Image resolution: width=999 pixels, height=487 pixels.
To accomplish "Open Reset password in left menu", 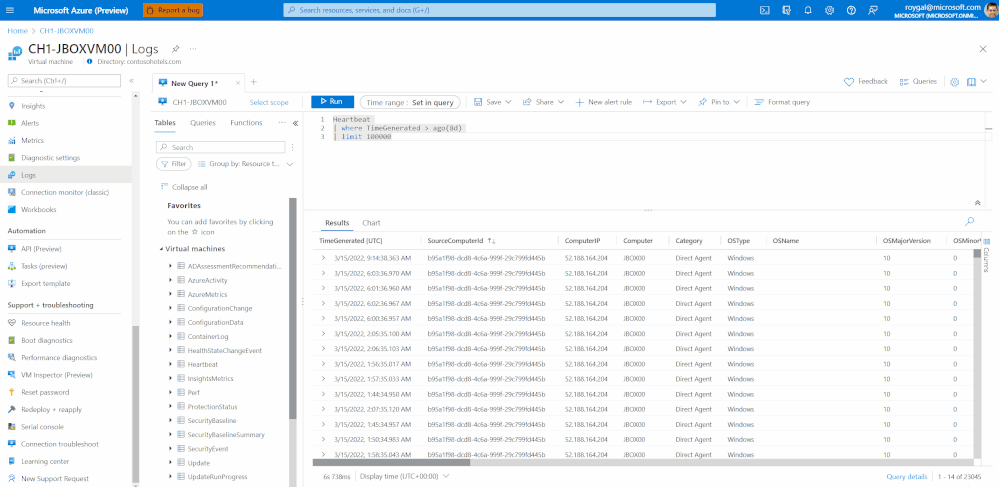I will (x=45, y=392).
